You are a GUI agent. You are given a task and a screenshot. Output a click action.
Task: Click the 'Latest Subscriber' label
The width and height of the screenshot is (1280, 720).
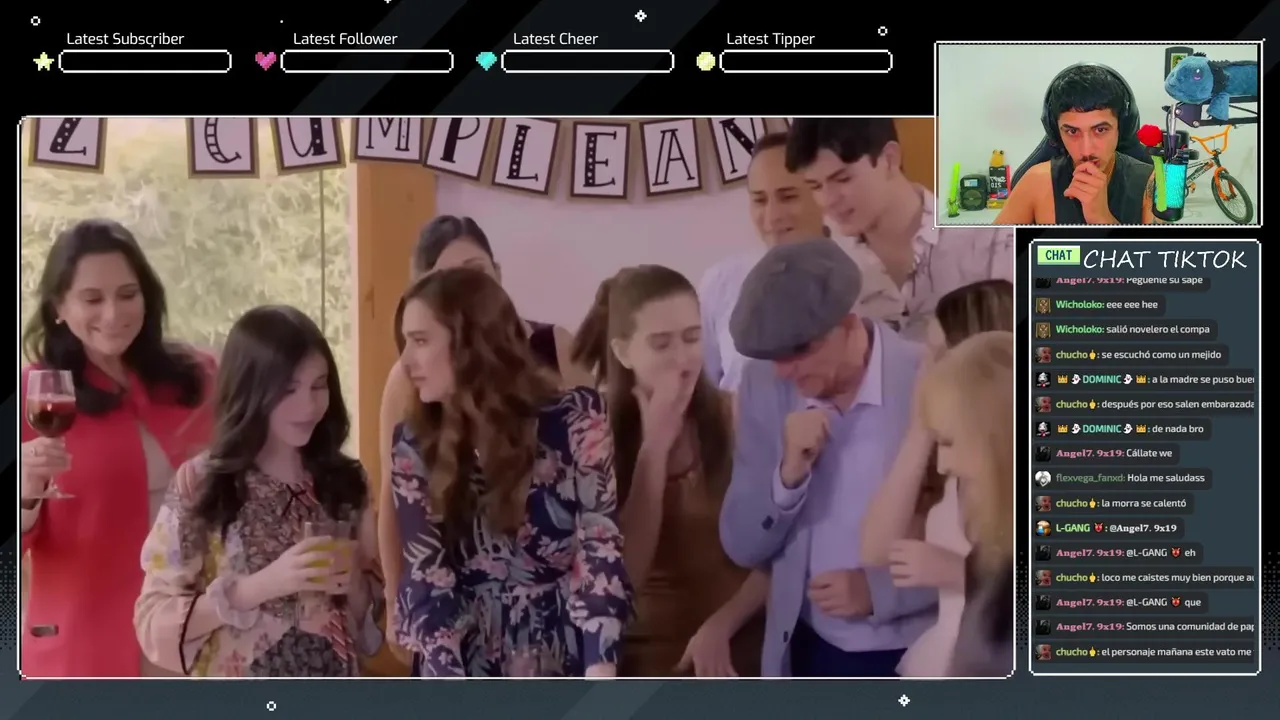[x=125, y=39]
